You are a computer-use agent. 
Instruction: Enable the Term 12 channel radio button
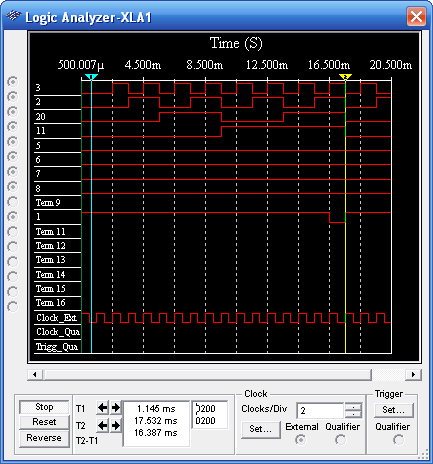(x=13, y=247)
